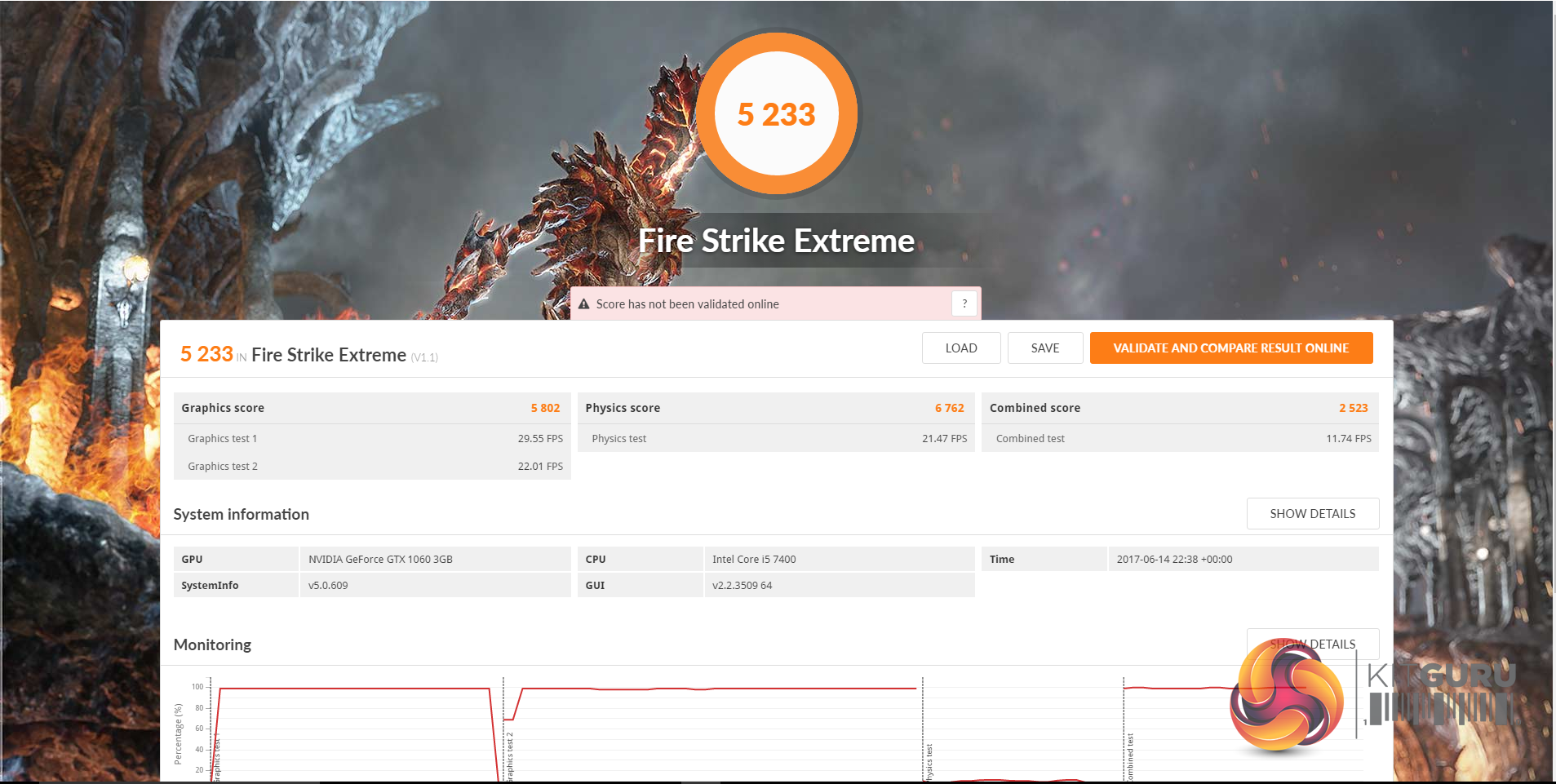This screenshot has width=1556, height=784.
Task: Click the 'GUI' field label
Action: (595, 585)
